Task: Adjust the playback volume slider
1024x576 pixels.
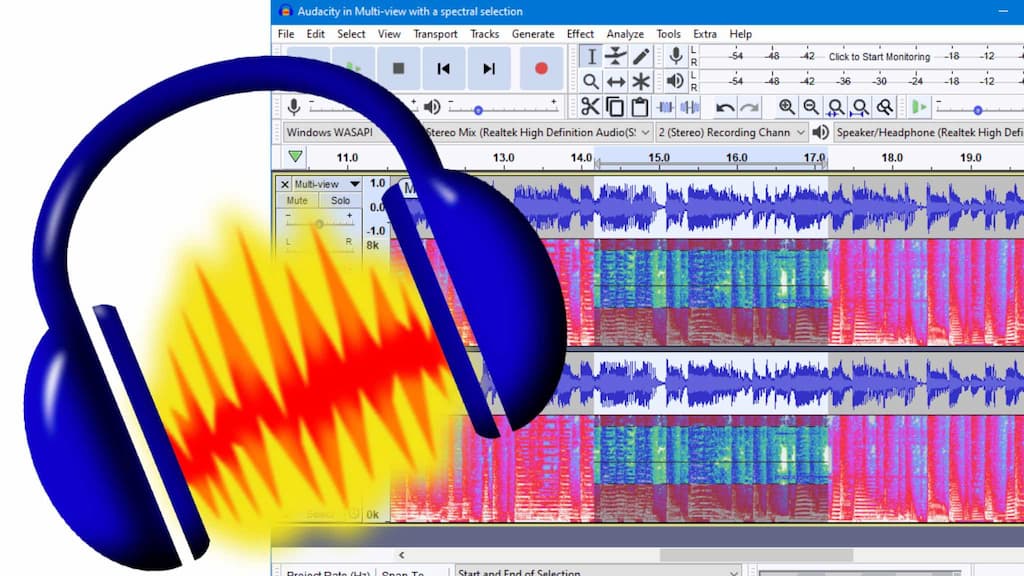Action: (x=479, y=110)
